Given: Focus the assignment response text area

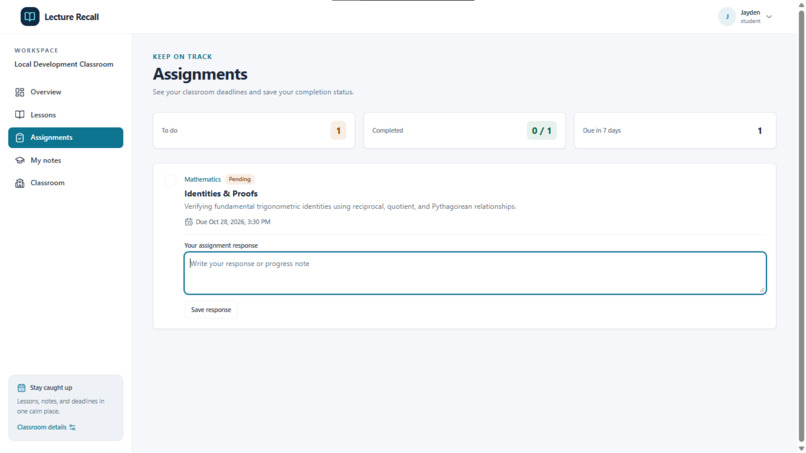Looking at the screenshot, I should coord(475,273).
